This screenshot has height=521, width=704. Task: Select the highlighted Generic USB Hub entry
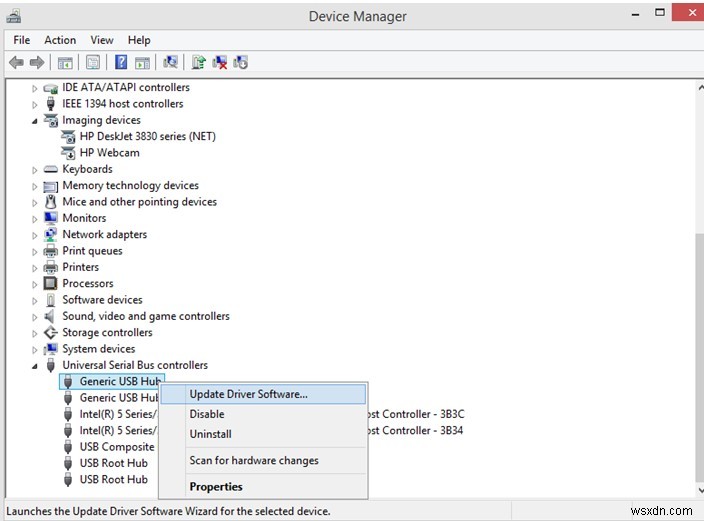click(x=112, y=381)
